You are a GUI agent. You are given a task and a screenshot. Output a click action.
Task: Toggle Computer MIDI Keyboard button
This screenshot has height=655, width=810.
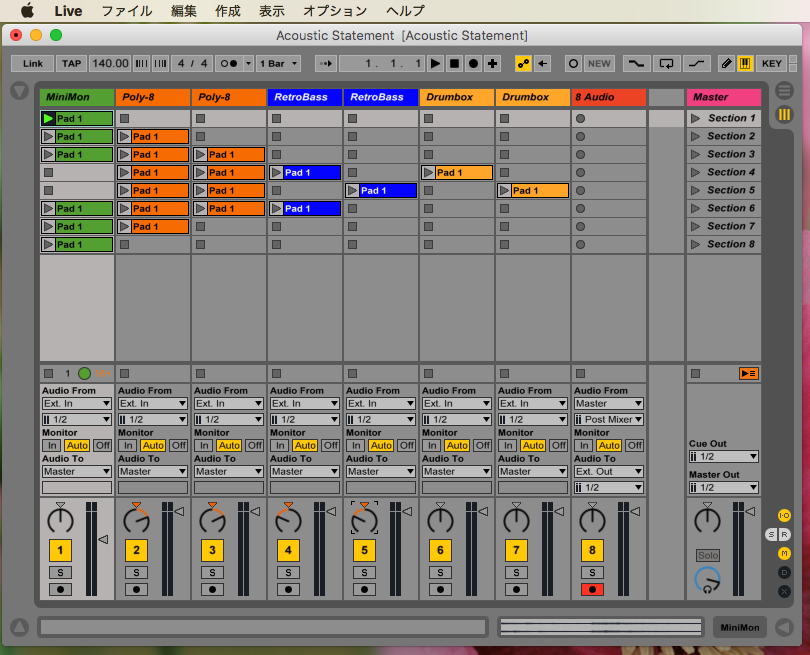tap(745, 64)
